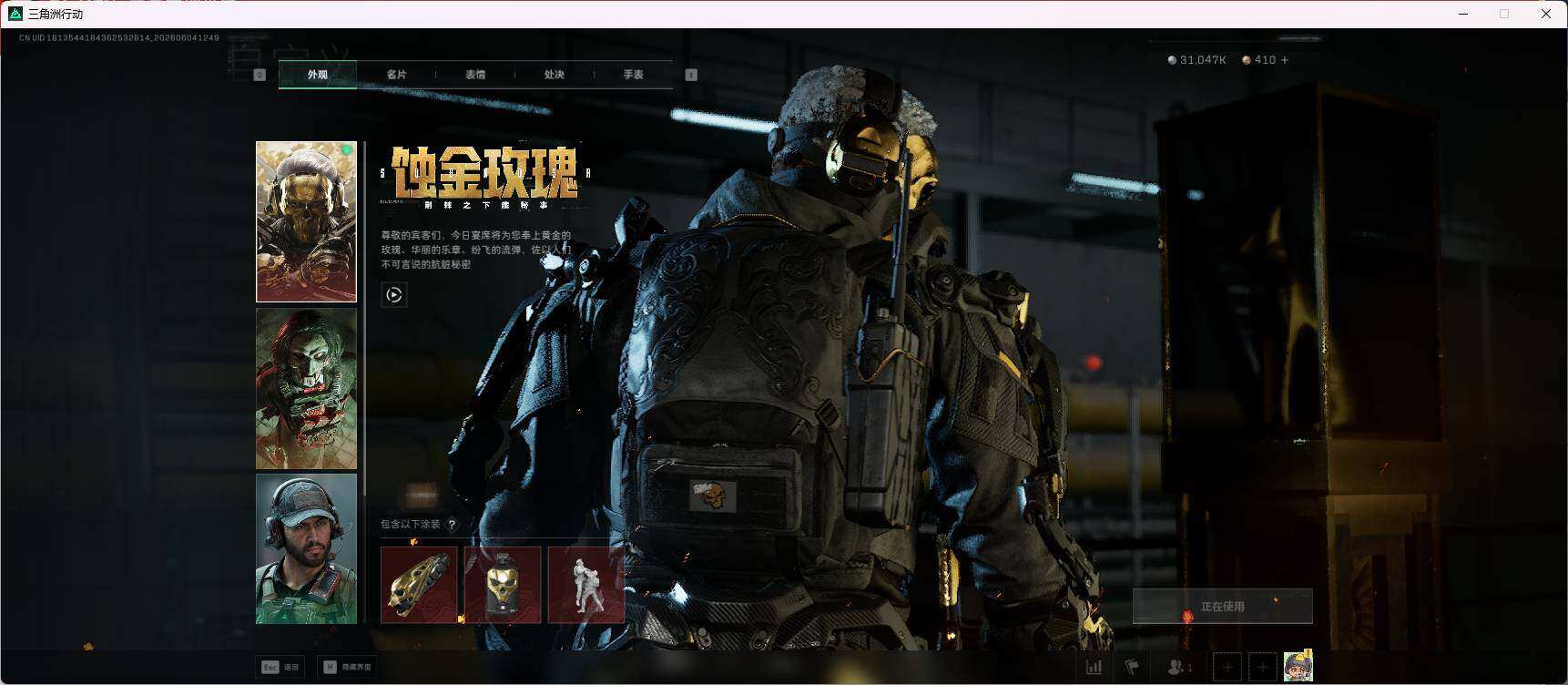Open the player avatar profile

1298,667
